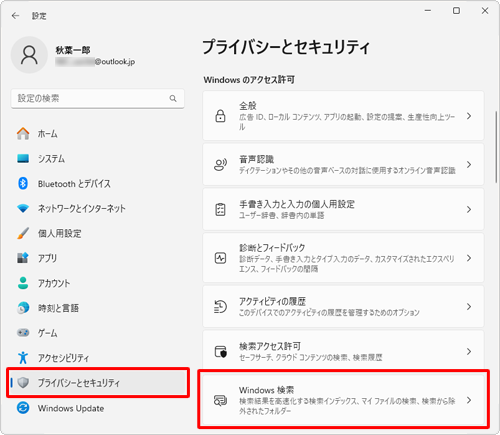
Task: Open 手書き入力と入力の個人用設定 title
Action: coord(297,204)
